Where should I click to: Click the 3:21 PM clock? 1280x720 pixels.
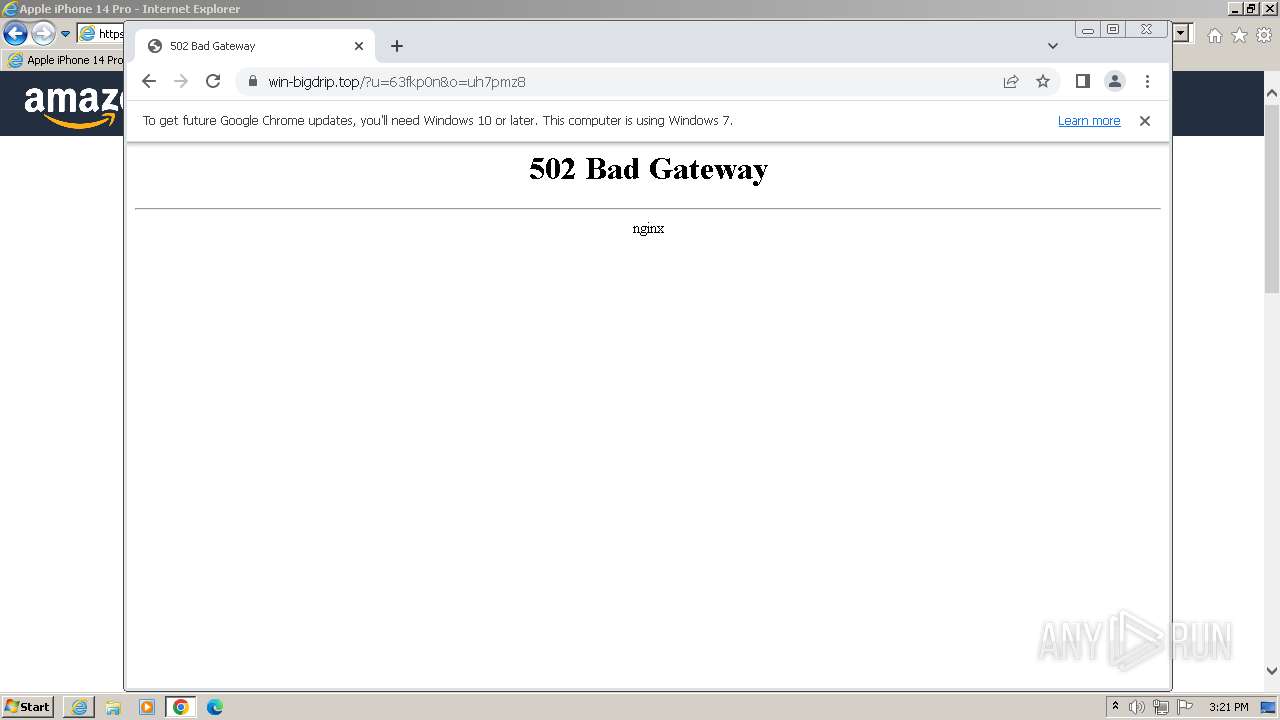point(1228,707)
